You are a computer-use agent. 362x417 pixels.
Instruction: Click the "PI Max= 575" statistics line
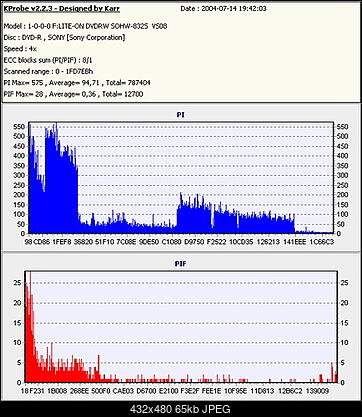click(x=77, y=83)
